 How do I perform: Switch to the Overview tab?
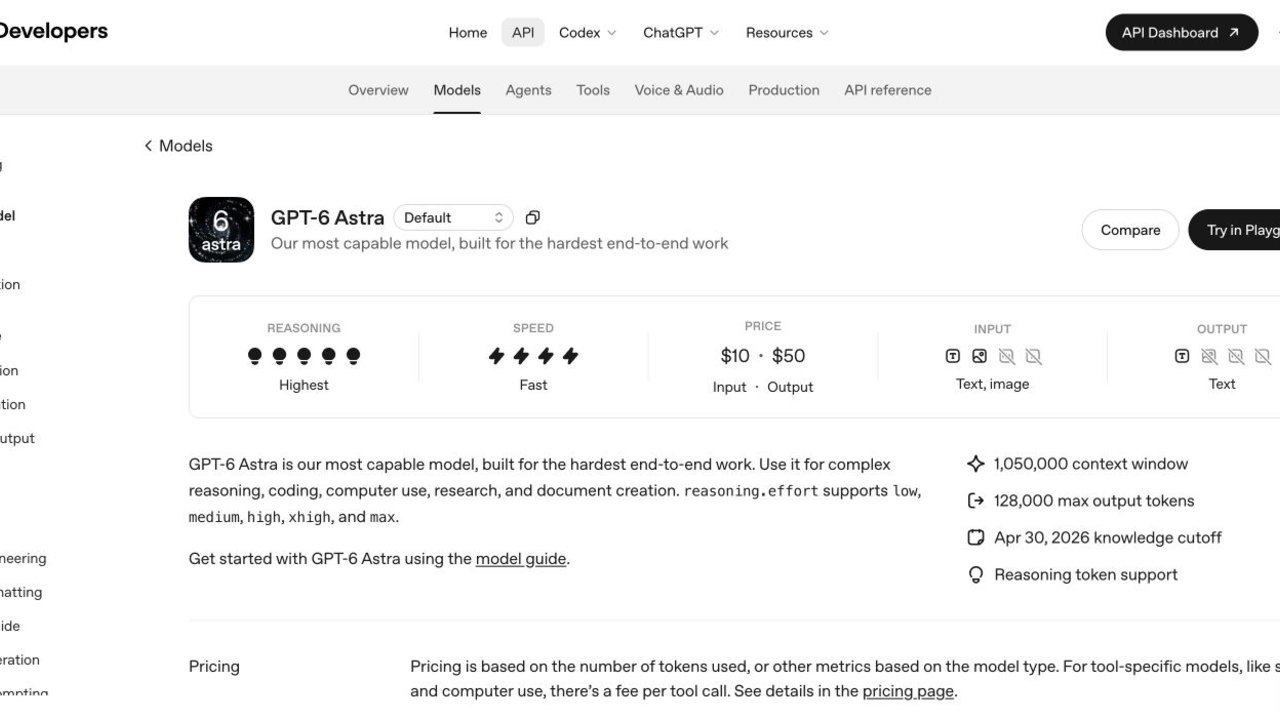pos(378,90)
